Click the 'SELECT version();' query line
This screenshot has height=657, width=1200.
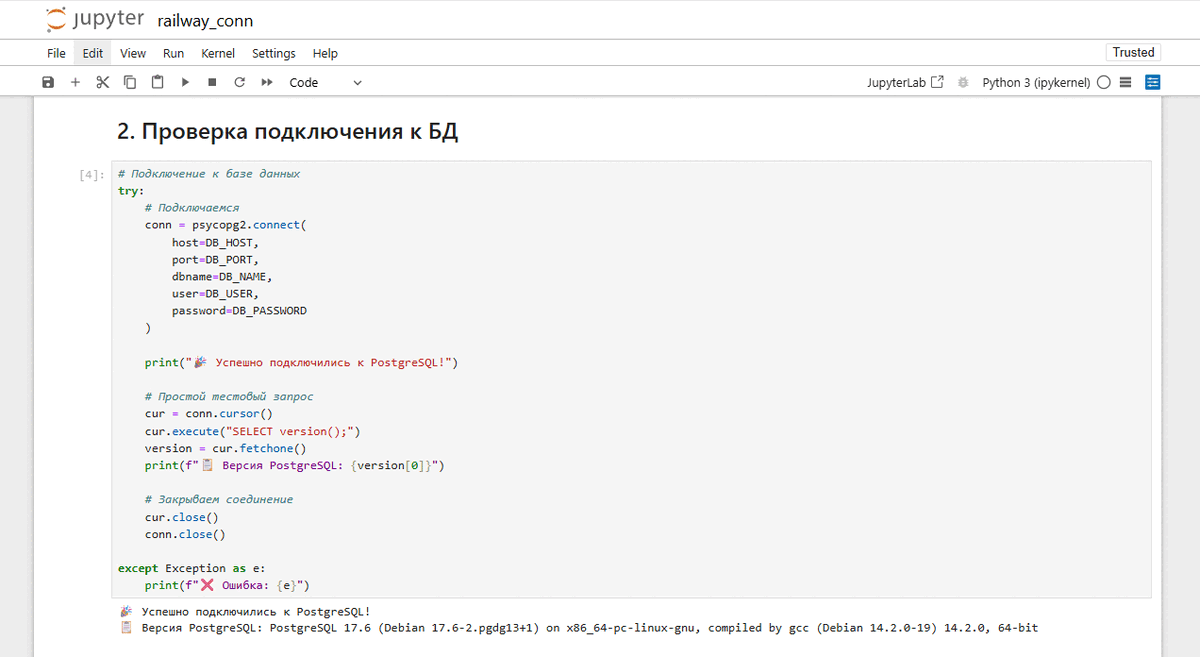click(x=252, y=431)
